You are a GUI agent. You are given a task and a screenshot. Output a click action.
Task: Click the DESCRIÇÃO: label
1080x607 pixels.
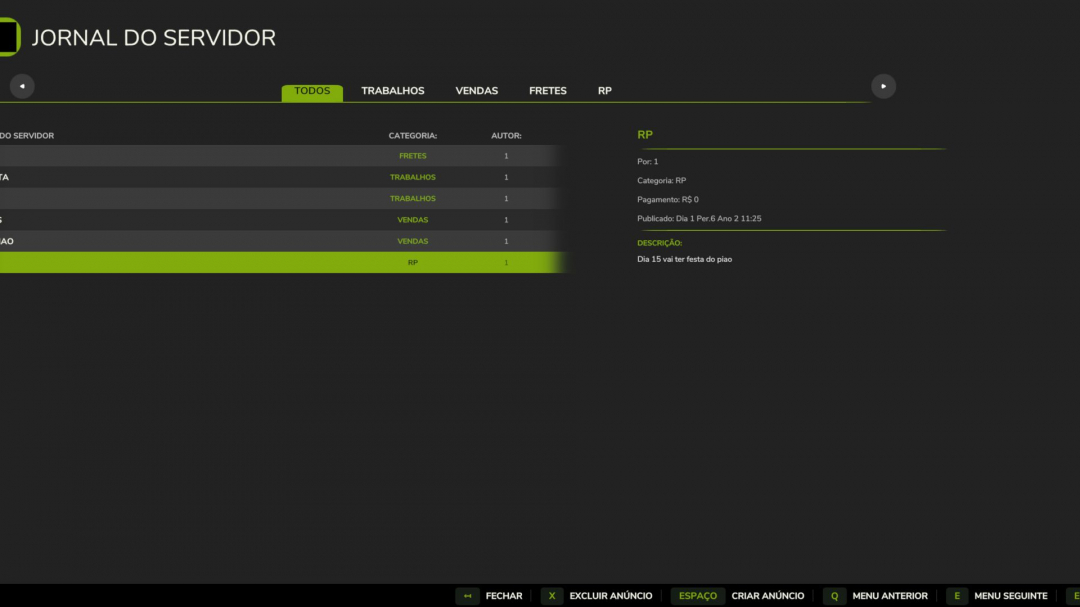point(659,243)
